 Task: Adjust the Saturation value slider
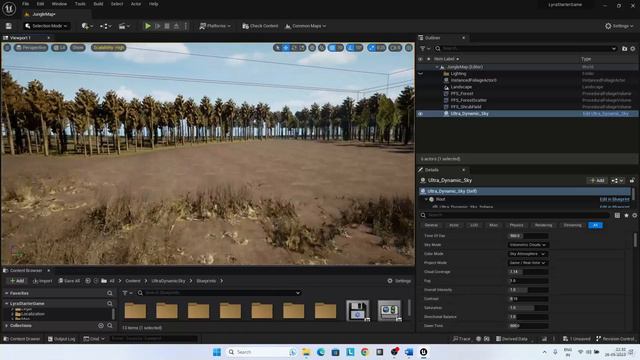point(528,308)
